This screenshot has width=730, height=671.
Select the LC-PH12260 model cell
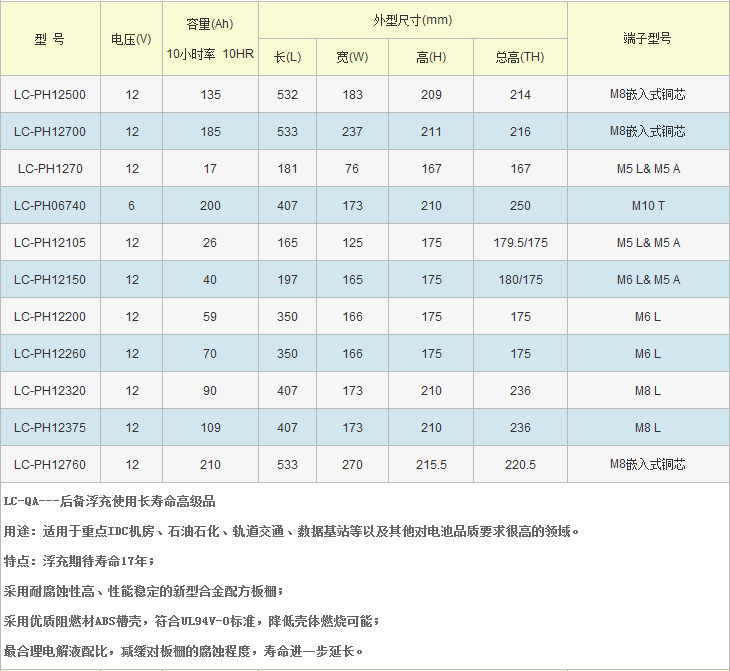click(x=50, y=354)
